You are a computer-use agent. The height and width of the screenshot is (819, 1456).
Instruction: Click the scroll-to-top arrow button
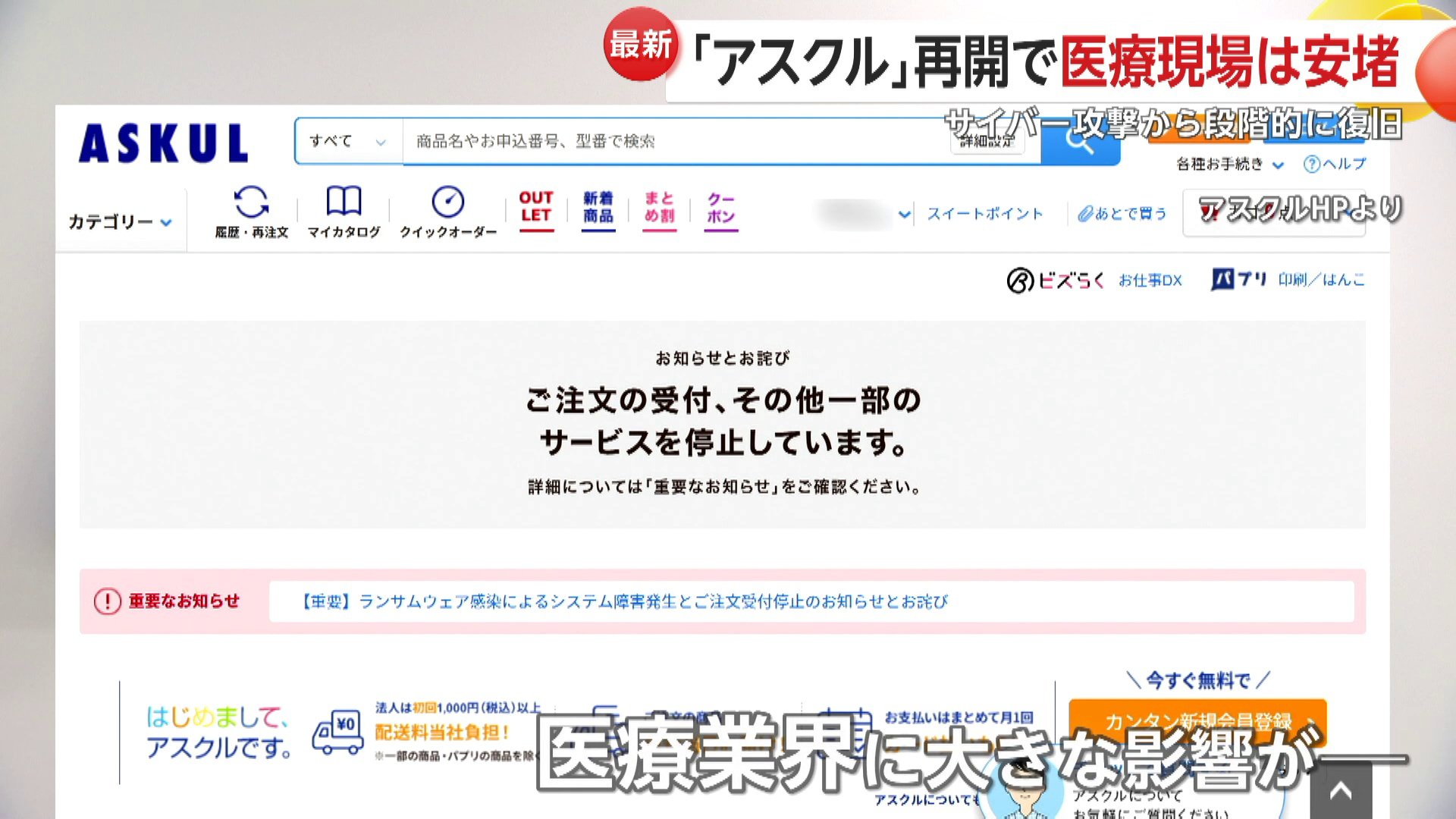click(1341, 792)
